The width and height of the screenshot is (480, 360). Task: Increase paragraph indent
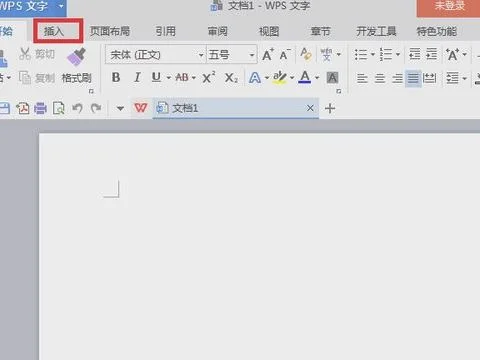tap(432, 54)
